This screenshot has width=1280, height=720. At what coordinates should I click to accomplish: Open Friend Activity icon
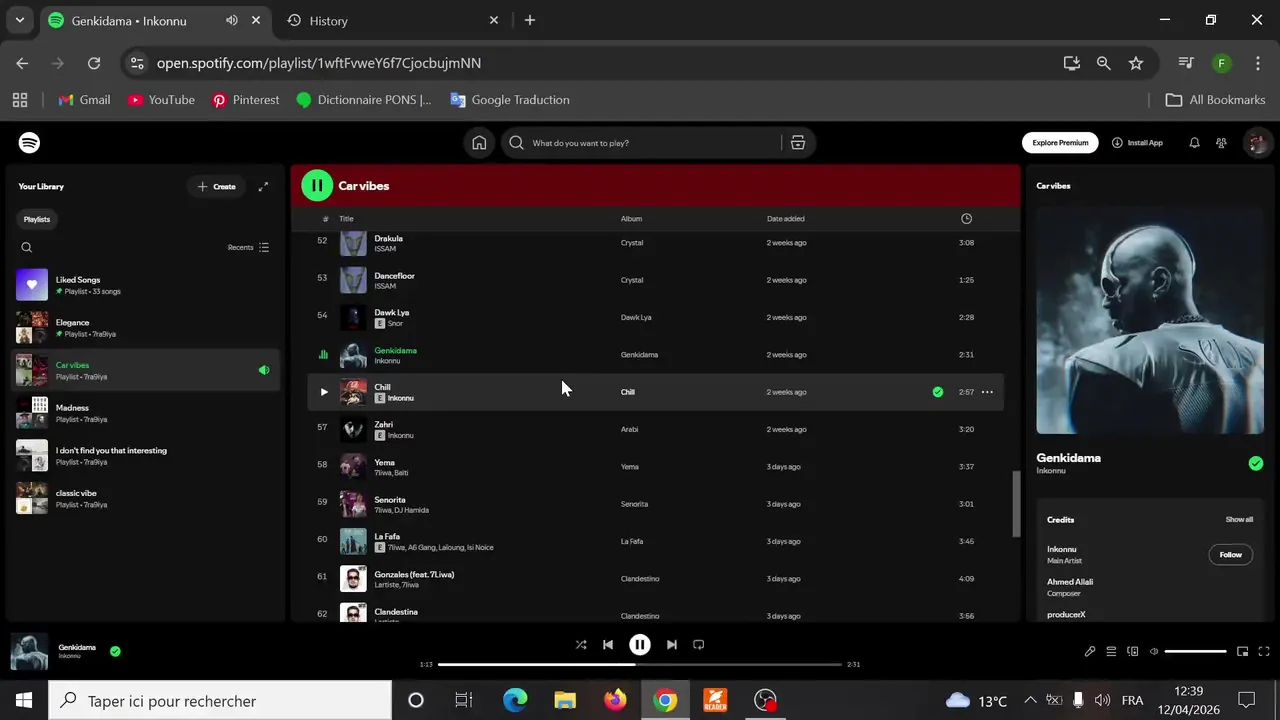(x=1221, y=143)
